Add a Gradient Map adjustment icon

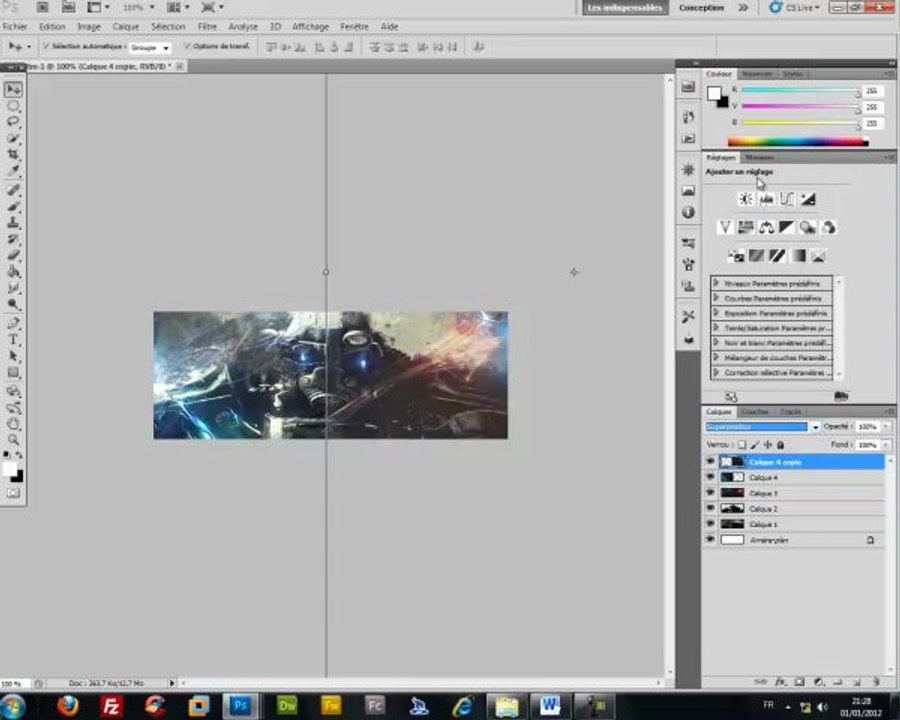798,256
